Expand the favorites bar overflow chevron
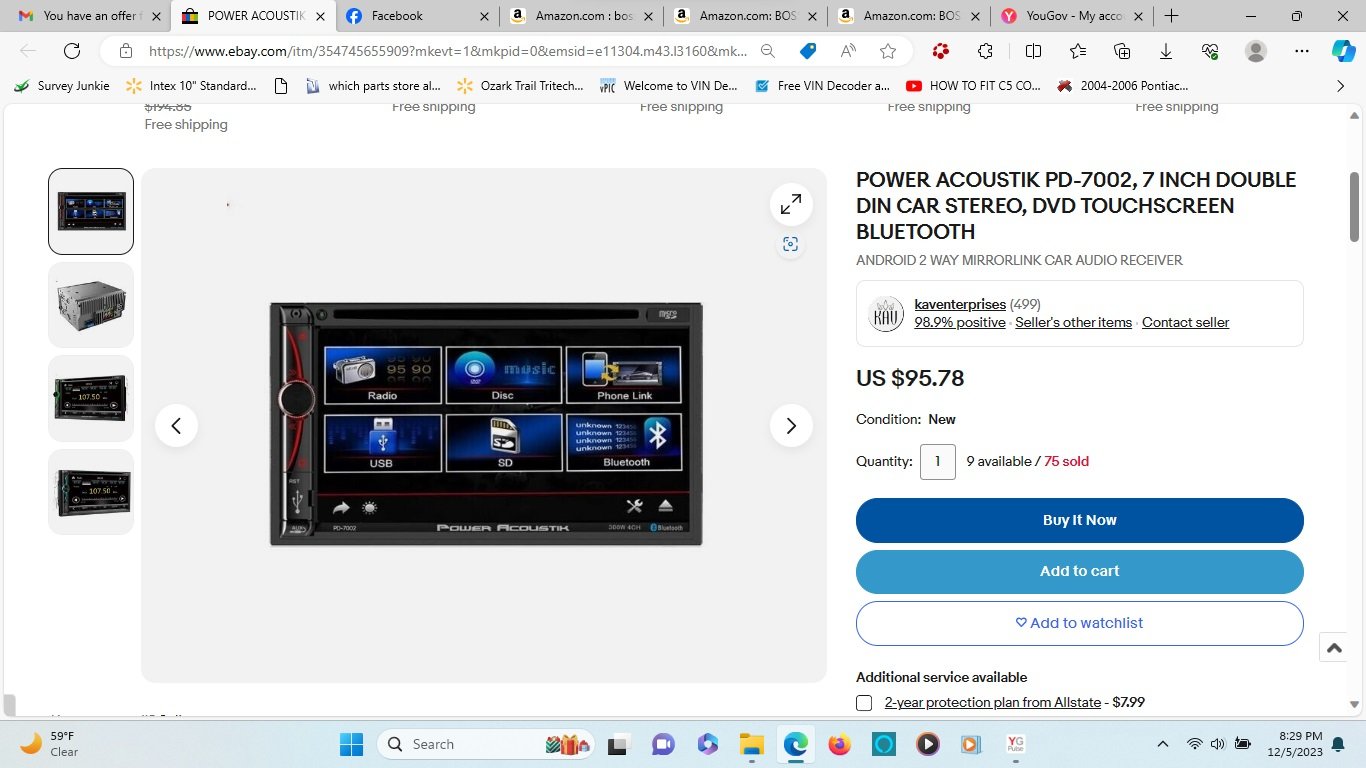Image resolution: width=1366 pixels, height=768 pixels. click(1341, 86)
